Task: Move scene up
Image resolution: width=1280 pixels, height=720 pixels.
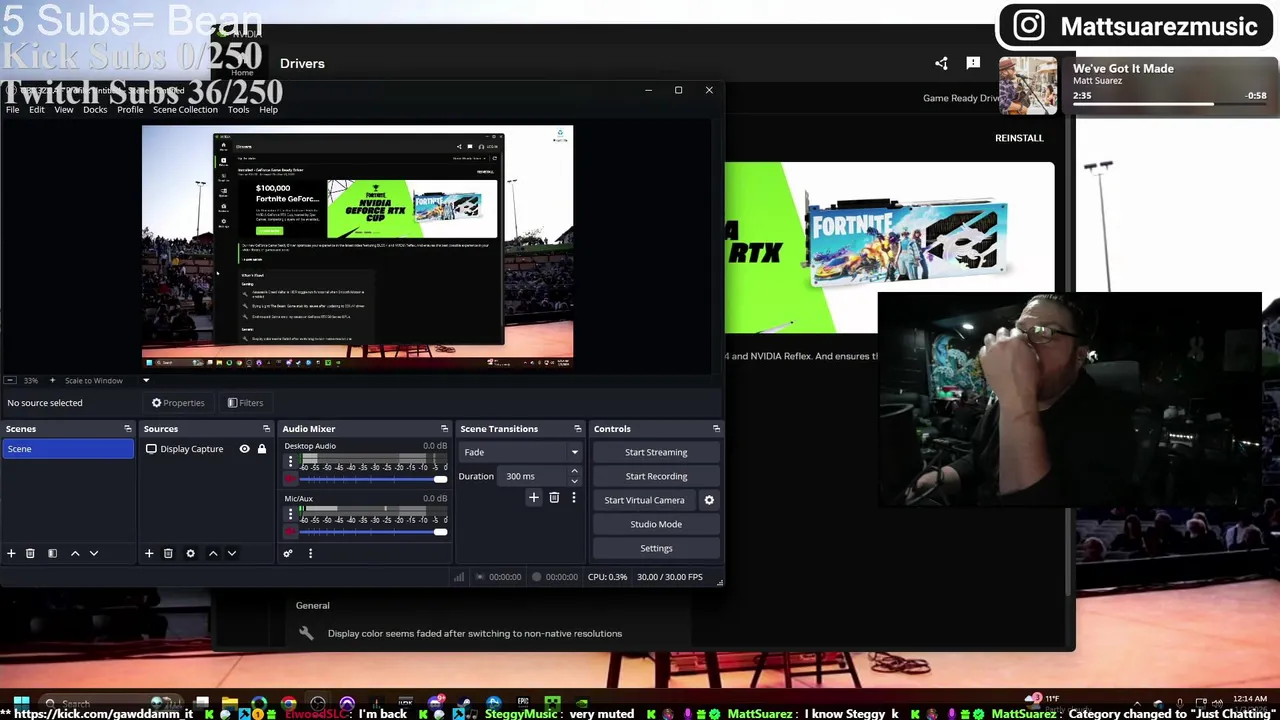Action: (75, 553)
